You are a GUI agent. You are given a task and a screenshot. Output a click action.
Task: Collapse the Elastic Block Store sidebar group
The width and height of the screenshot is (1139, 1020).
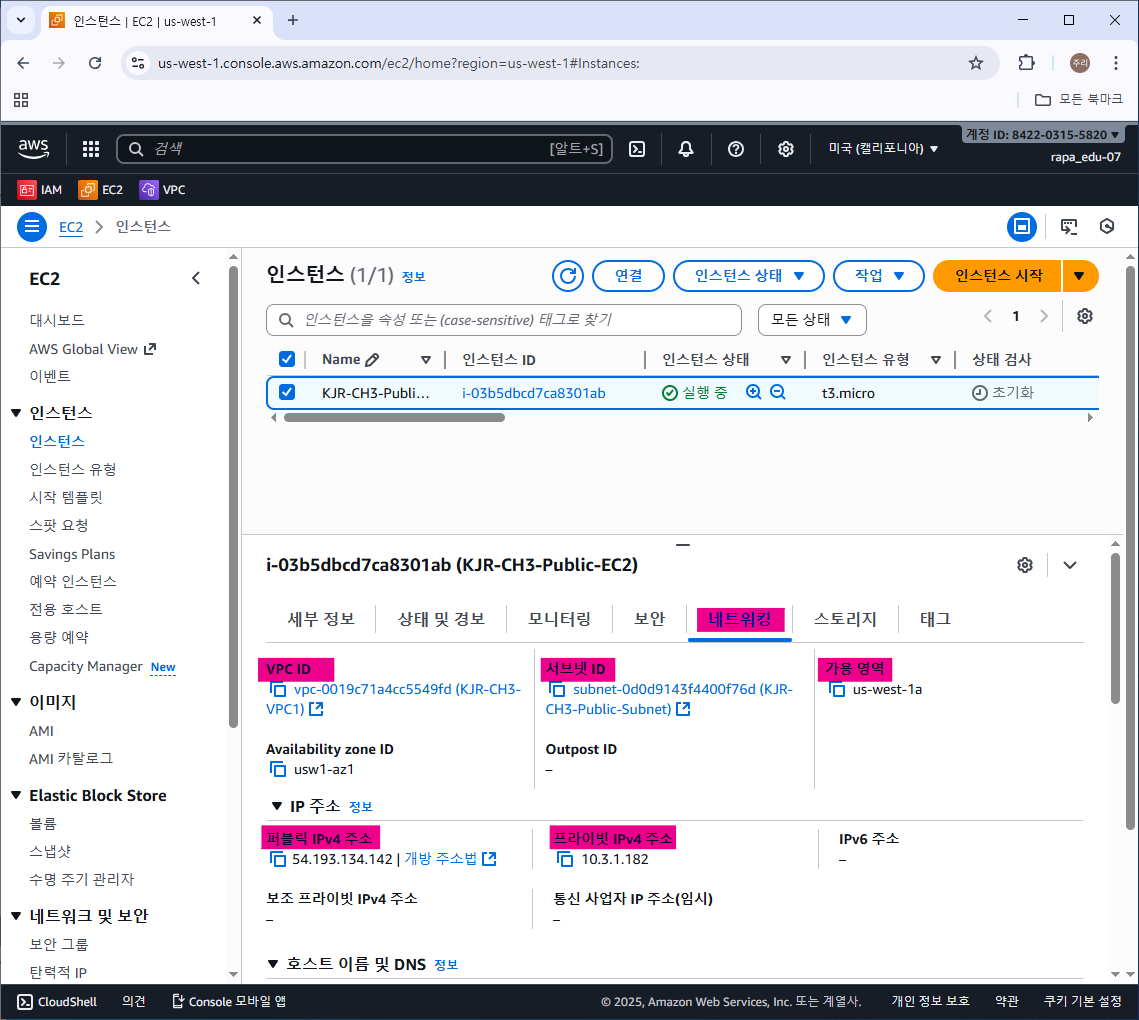[x=16, y=796]
